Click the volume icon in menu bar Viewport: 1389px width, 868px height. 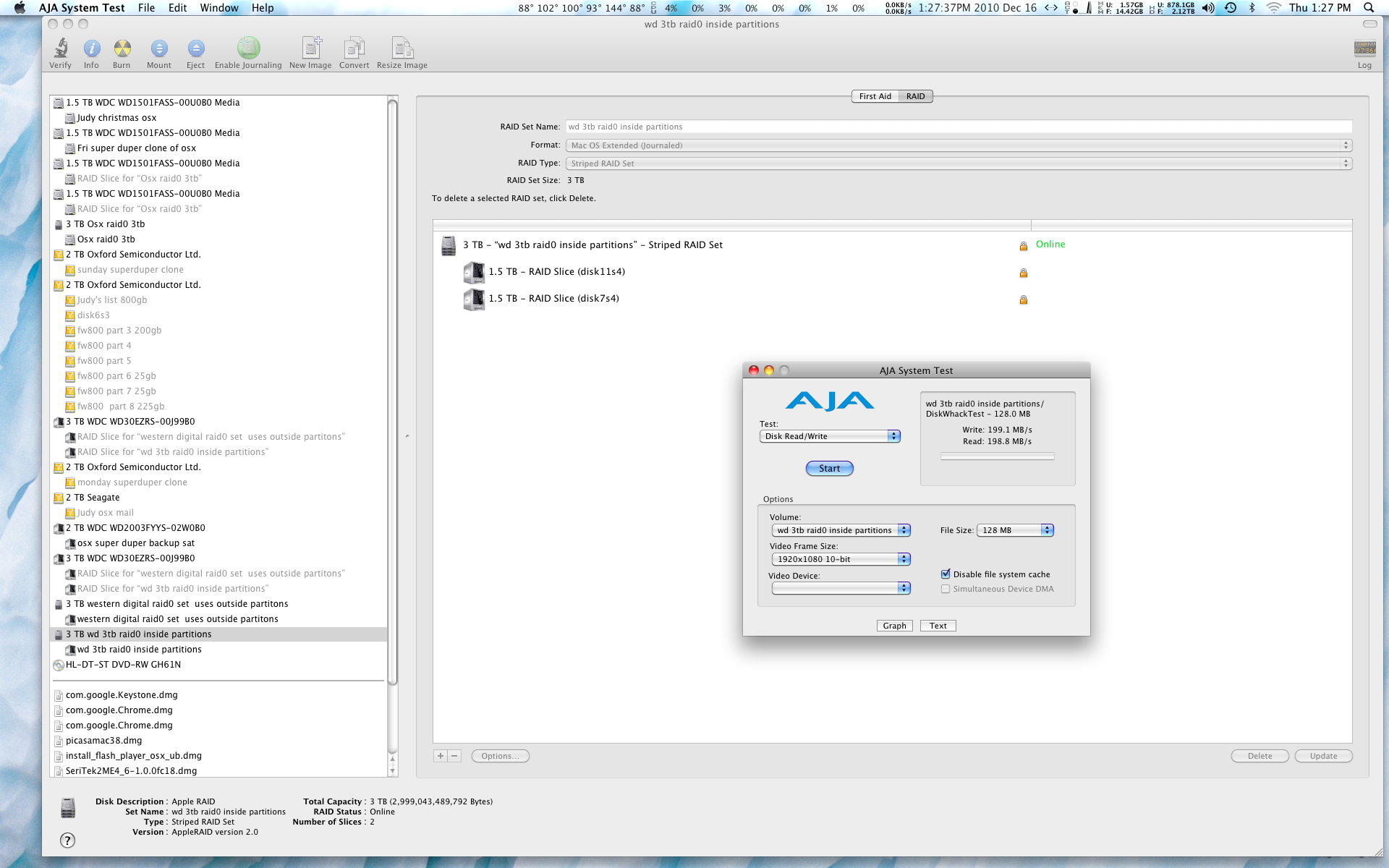pos(1208,8)
